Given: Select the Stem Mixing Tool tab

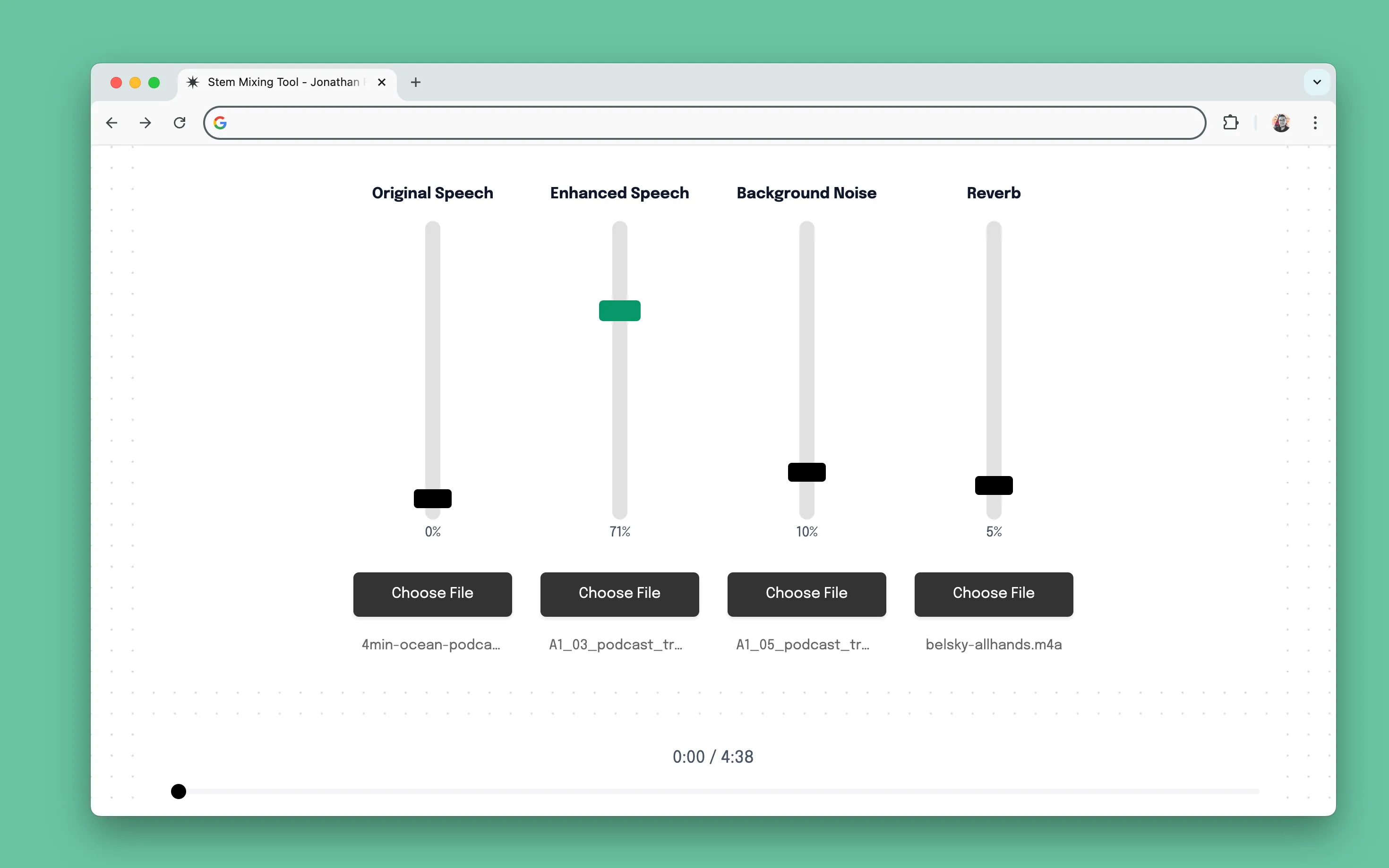Looking at the screenshot, I should (283, 83).
